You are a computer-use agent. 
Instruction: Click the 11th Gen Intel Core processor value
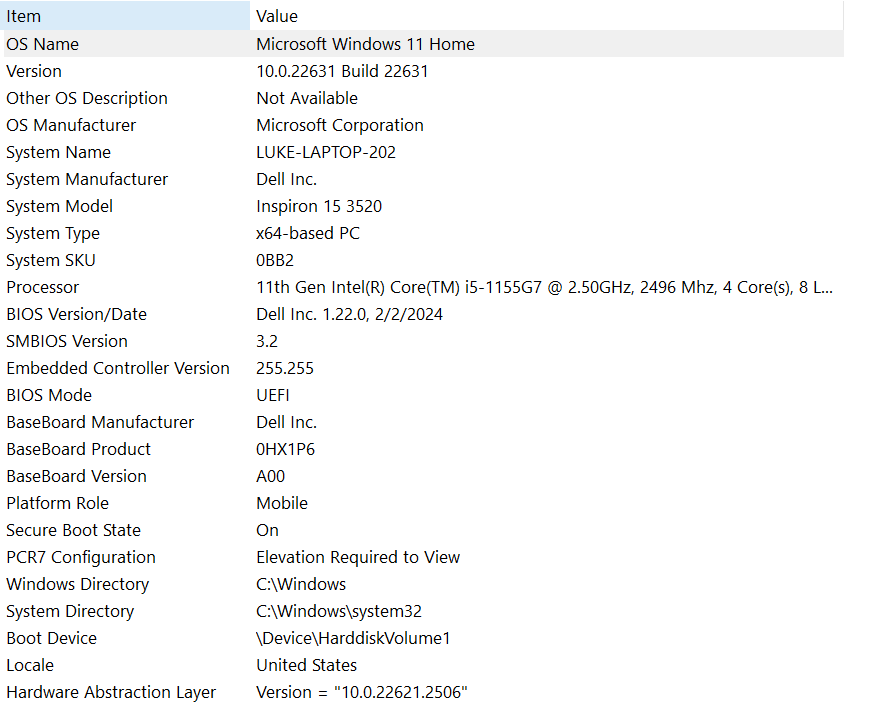click(x=544, y=287)
